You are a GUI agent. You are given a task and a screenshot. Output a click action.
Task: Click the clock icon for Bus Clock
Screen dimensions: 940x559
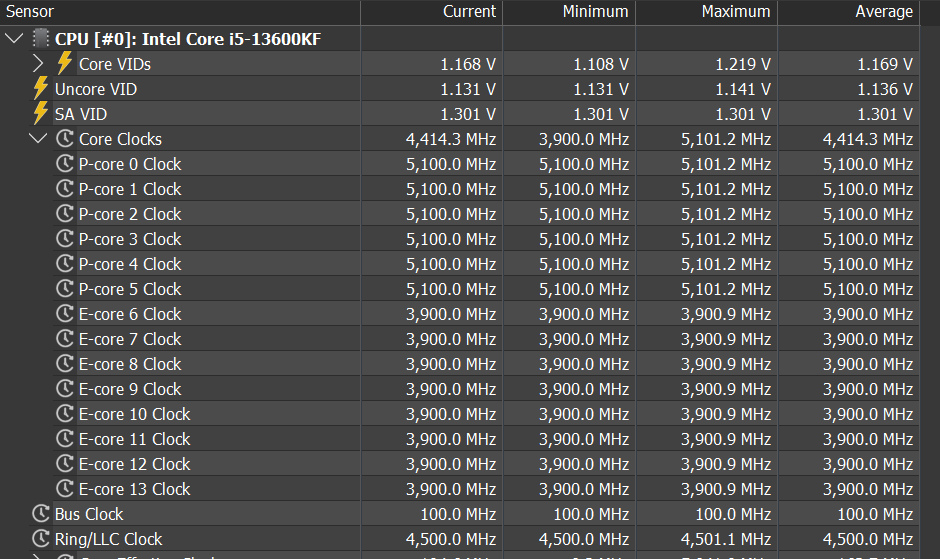point(40,513)
